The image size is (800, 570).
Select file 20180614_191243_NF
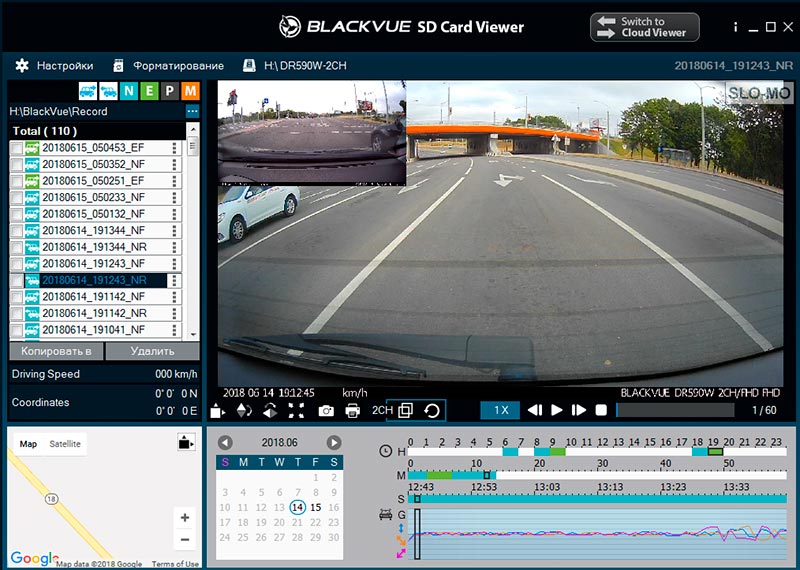click(93, 263)
